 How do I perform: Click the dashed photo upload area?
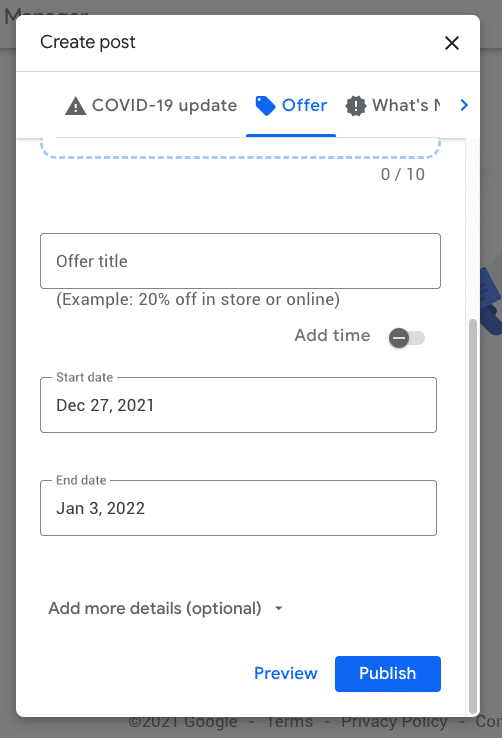[x=240, y=148]
